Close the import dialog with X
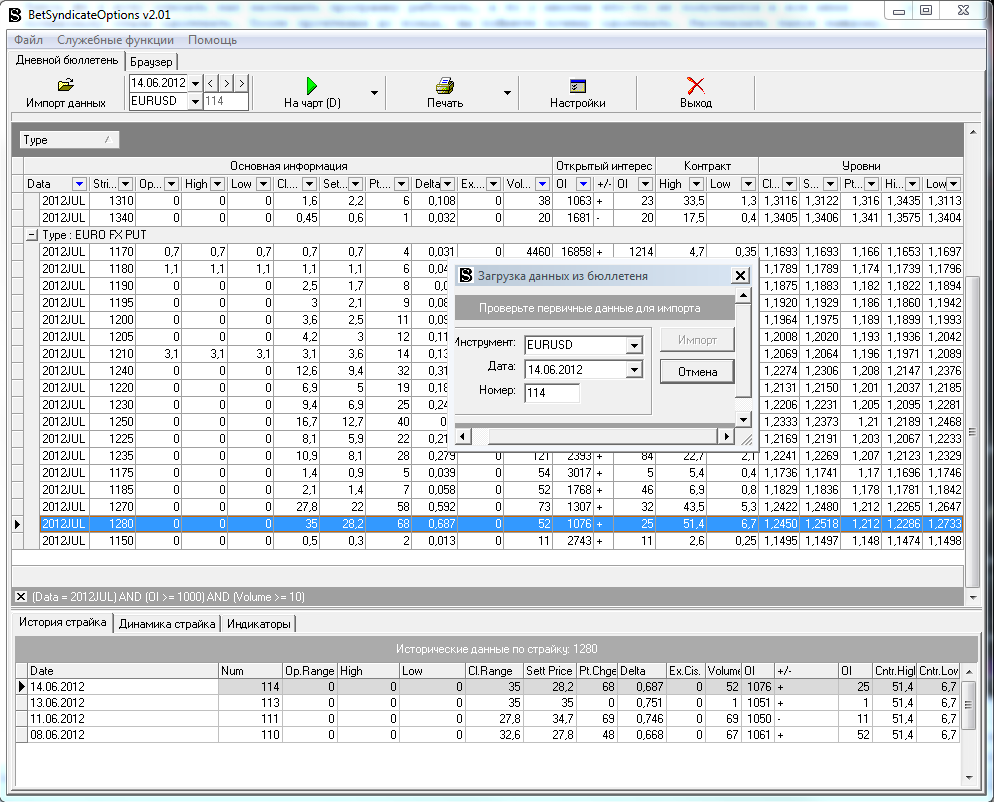The image size is (994, 802). coord(740,275)
